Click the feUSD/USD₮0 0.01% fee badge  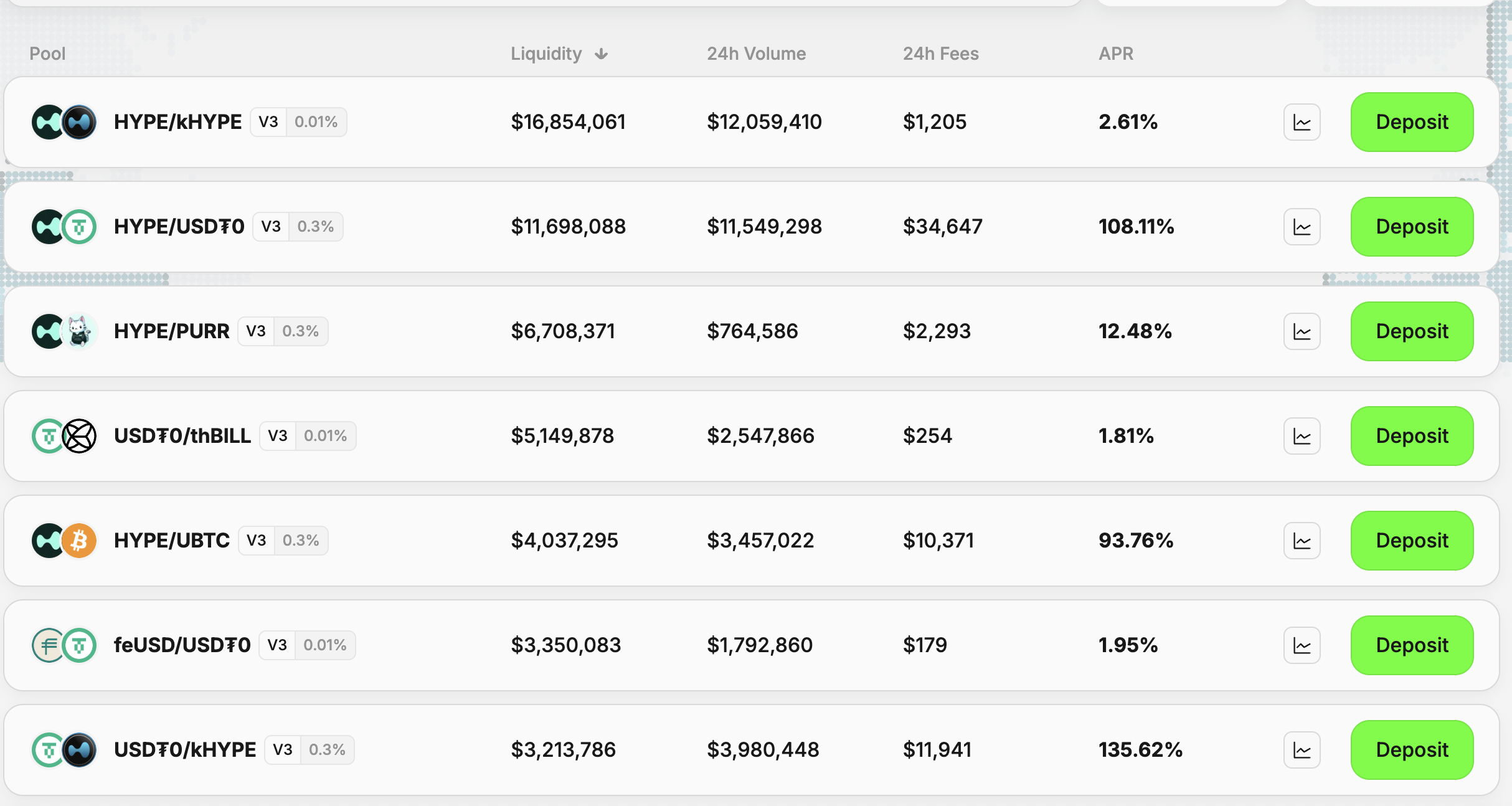(x=324, y=645)
